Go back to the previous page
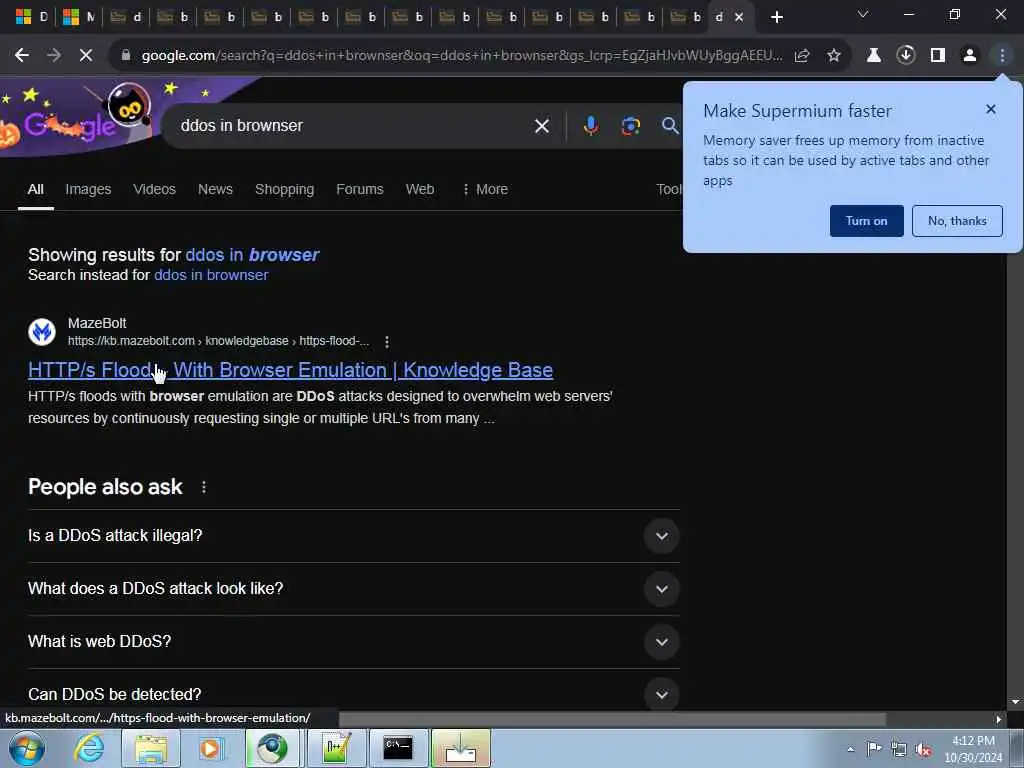The image size is (1024, 768). coord(22,56)
